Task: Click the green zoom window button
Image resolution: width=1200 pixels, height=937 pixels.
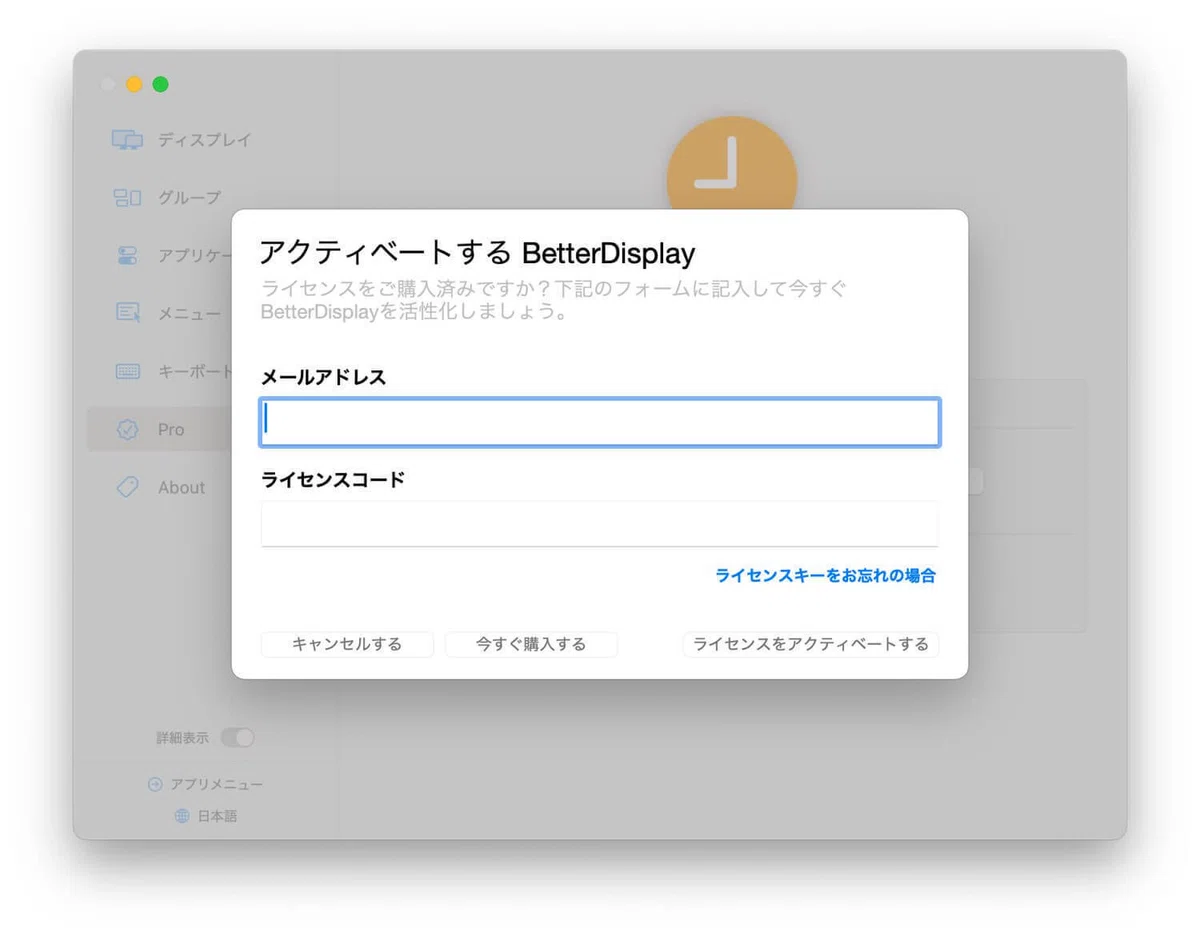Action: (160, 84)
